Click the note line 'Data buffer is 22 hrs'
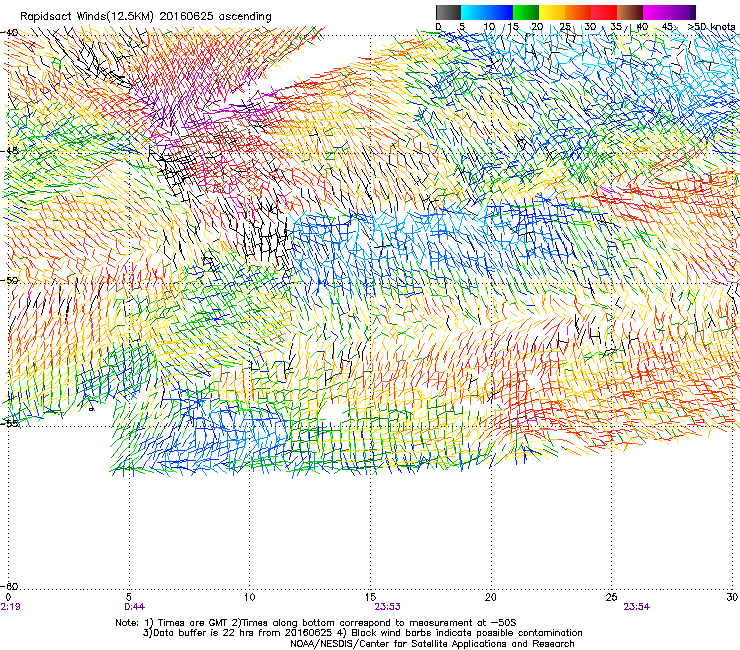The height and width of the screenshot is (650, 740). pyautogui.click(x=362, y=633)
